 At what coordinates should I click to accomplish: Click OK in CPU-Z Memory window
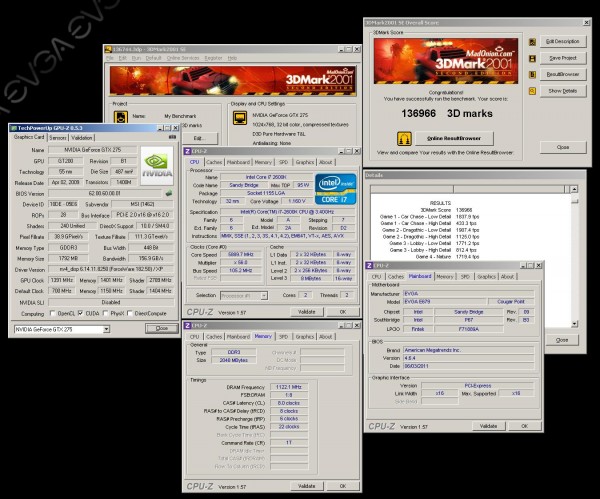343,486
